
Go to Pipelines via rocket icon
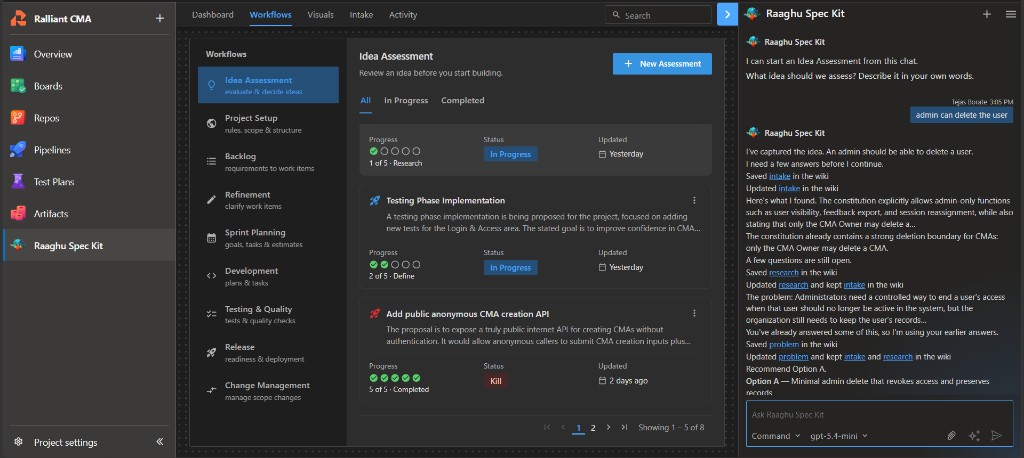point(18,150)
